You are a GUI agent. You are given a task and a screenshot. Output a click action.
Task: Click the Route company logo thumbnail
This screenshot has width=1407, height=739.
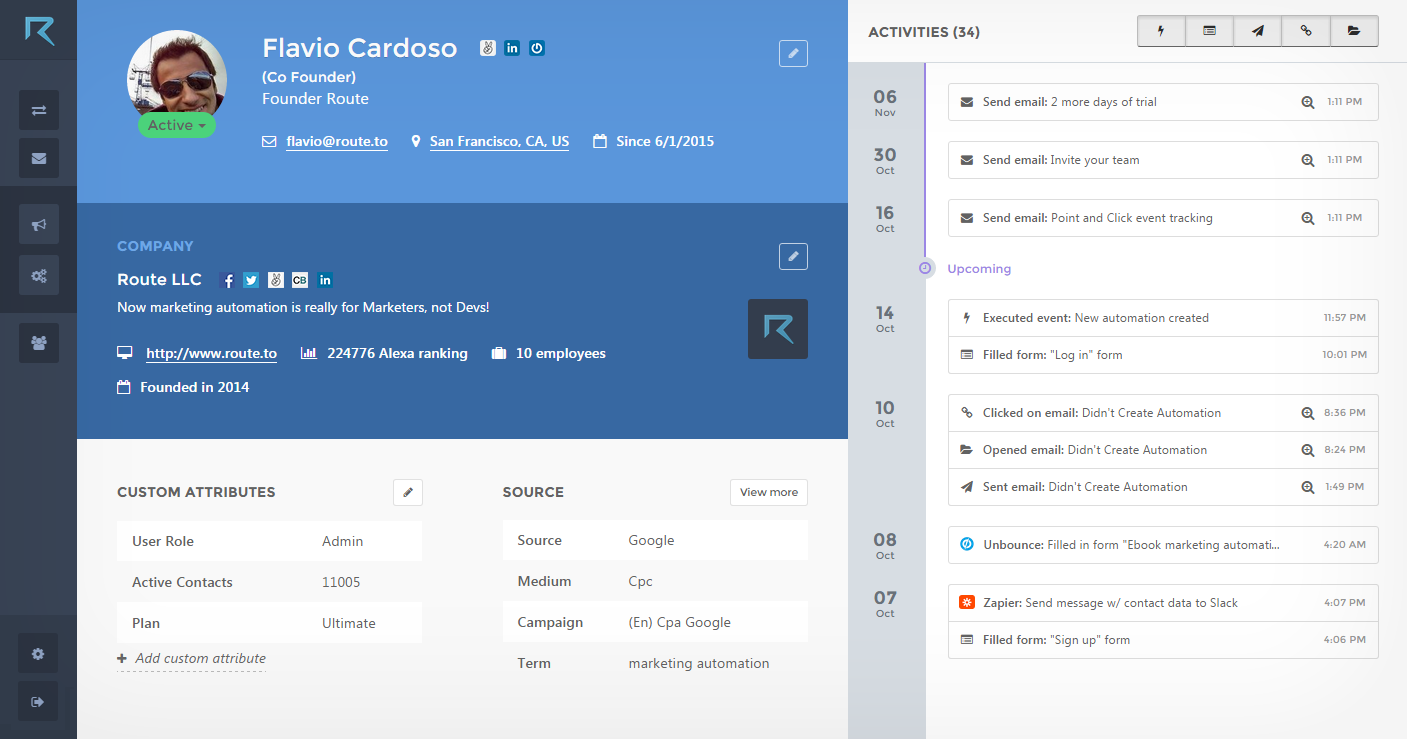(x=778, y=329)
